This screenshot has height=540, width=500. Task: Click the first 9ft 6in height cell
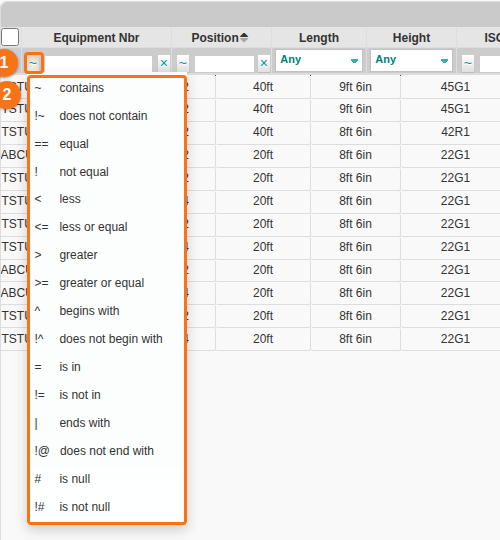(x=355, y=87)
